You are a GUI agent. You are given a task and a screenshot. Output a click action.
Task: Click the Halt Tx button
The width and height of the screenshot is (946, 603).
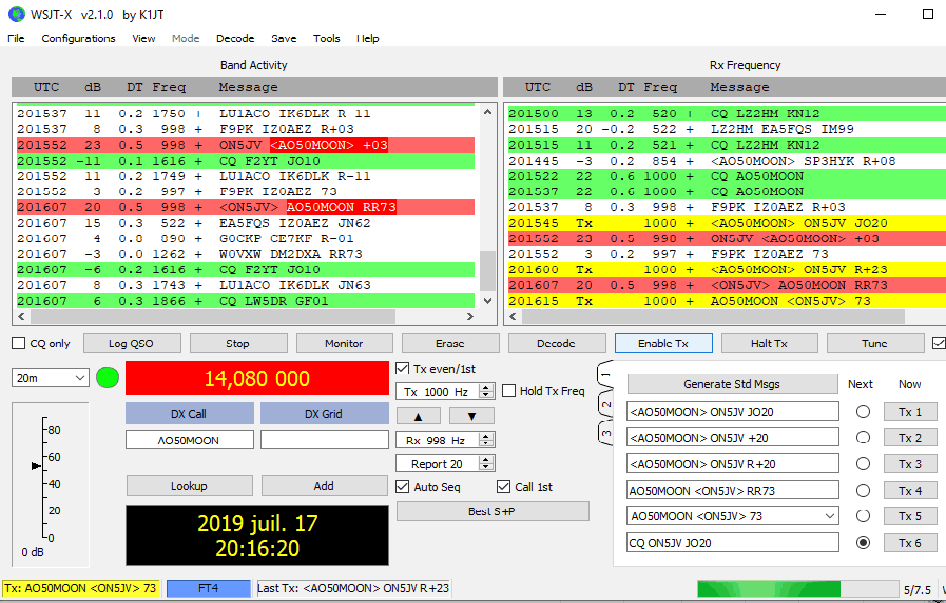point(769,343)
